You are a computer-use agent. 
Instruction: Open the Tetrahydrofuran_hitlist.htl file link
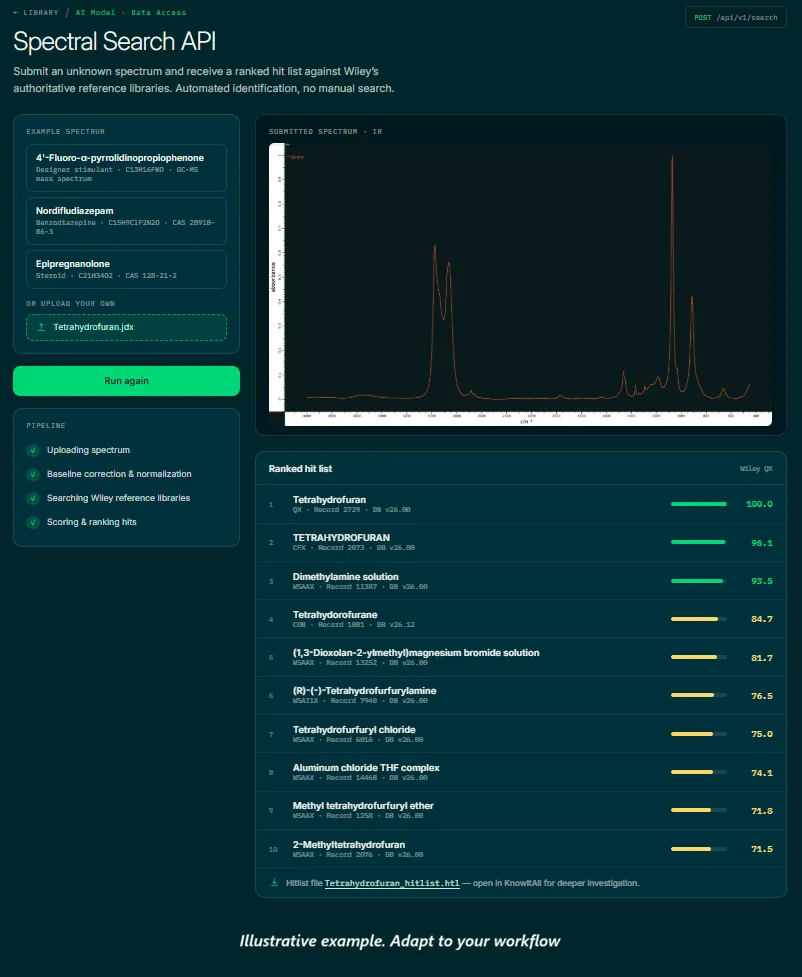coord(392,883)
